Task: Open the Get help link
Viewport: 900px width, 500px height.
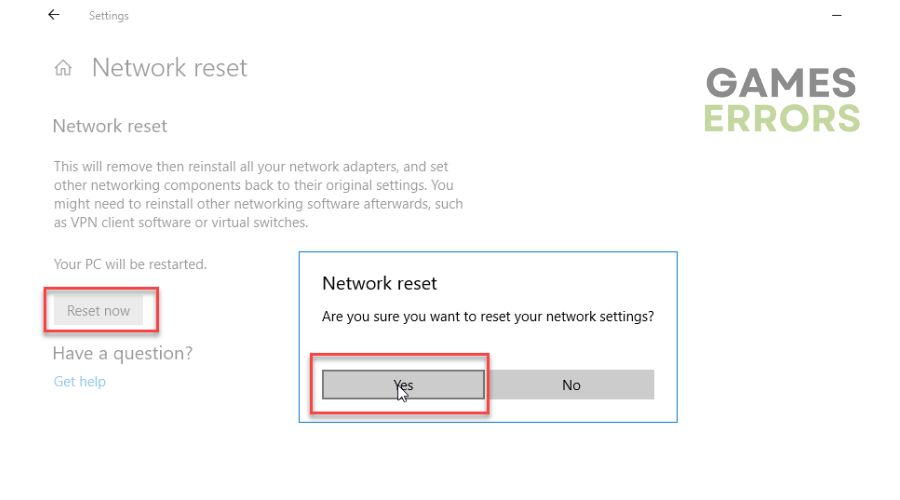Action: [79, 381]
